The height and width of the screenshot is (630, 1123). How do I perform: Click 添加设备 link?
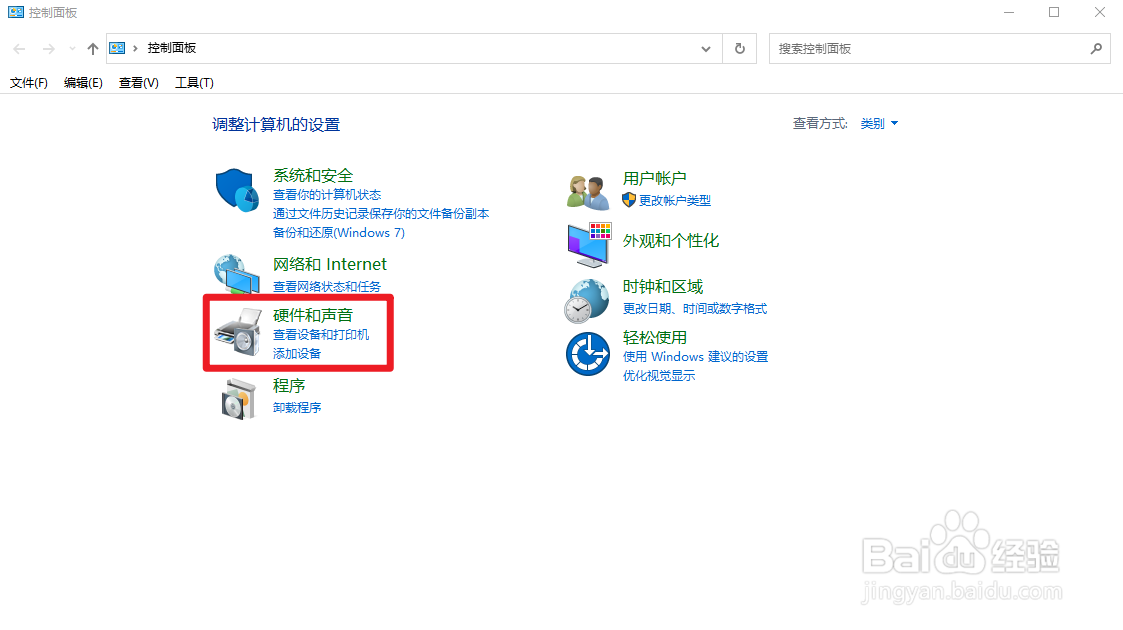pos(297,354)
